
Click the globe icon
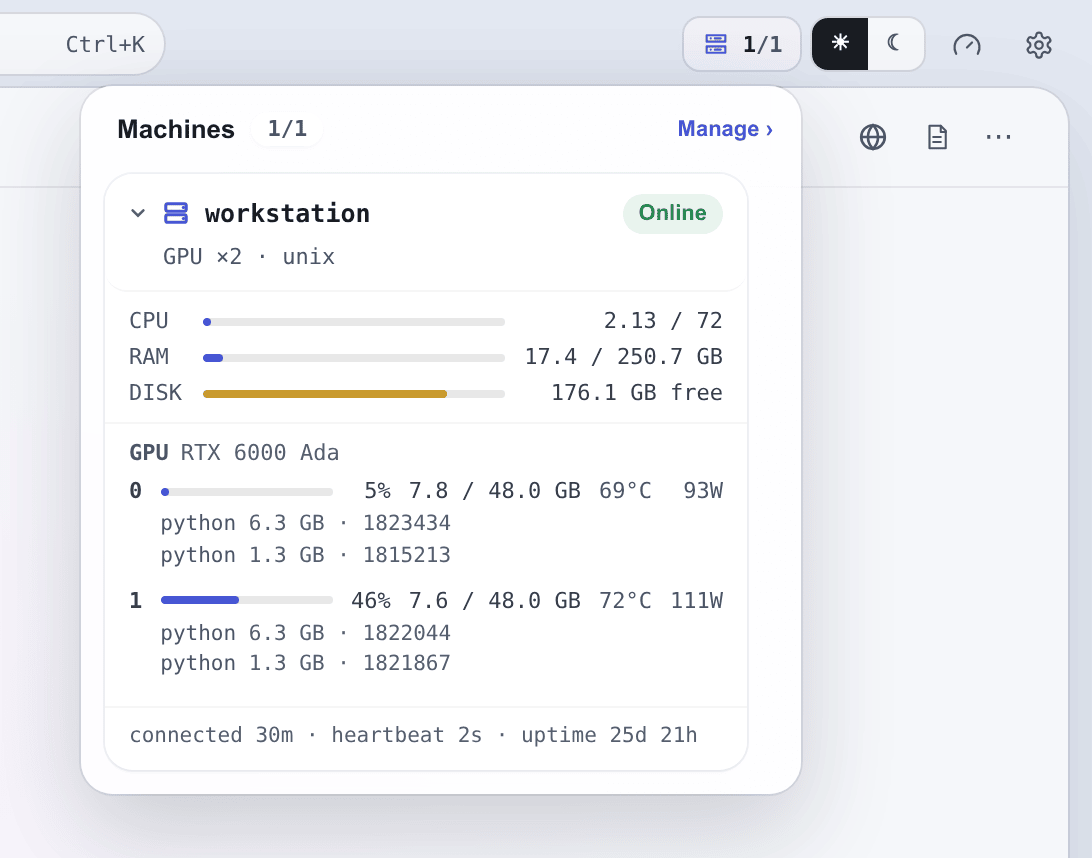click(x=873, y=137)
